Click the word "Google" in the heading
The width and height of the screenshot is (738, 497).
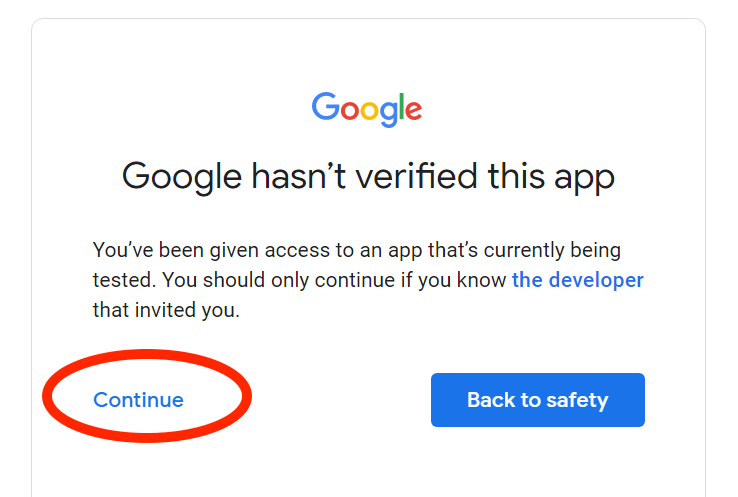point(181,177)
